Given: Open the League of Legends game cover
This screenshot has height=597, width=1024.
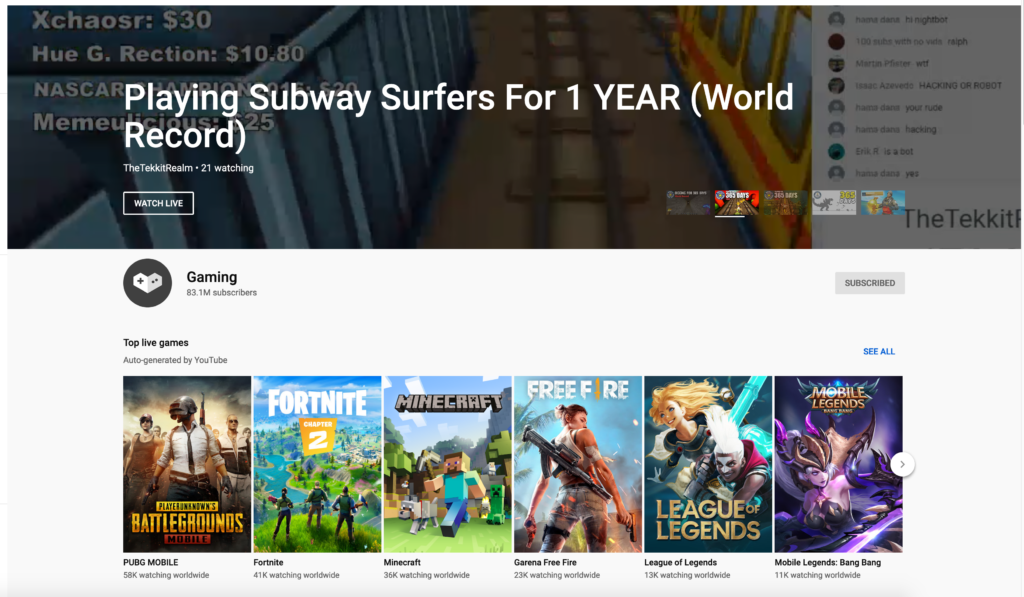Looking at the screenshot, I should [x=708, y=464].
